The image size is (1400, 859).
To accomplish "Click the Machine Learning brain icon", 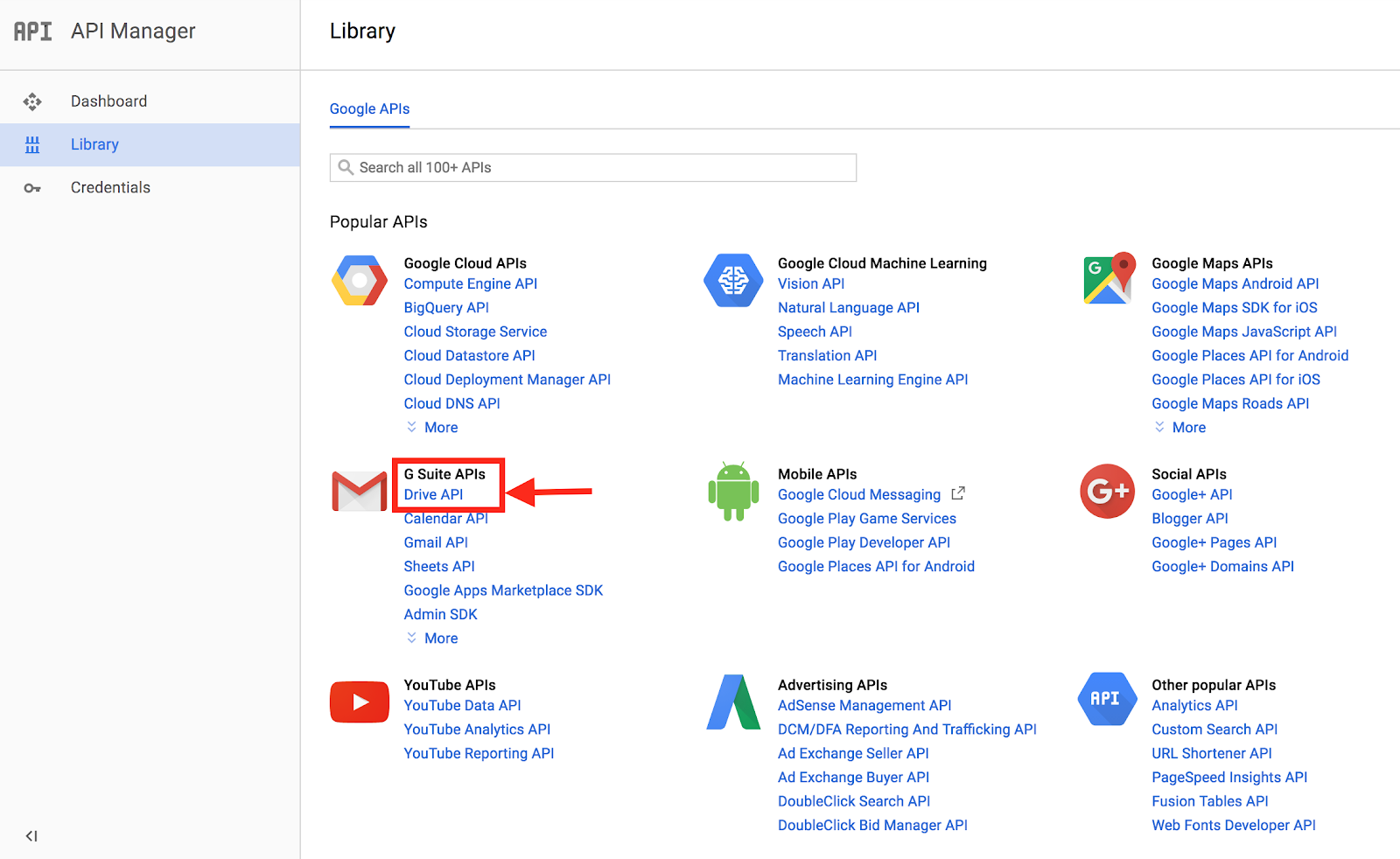I will pyautogui.click(x=733, y=281).
